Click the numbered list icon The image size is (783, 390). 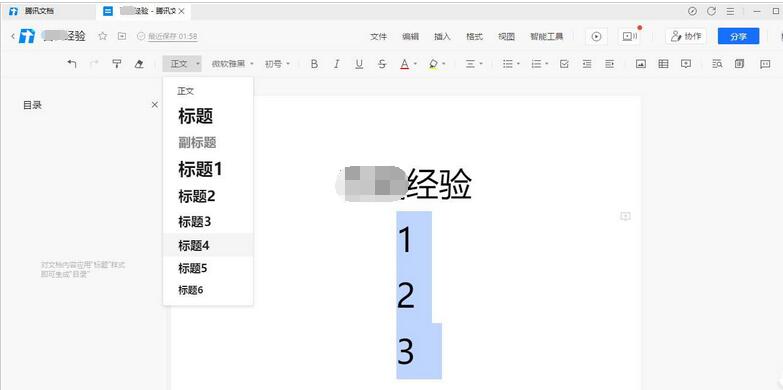[x=536, y=64]
